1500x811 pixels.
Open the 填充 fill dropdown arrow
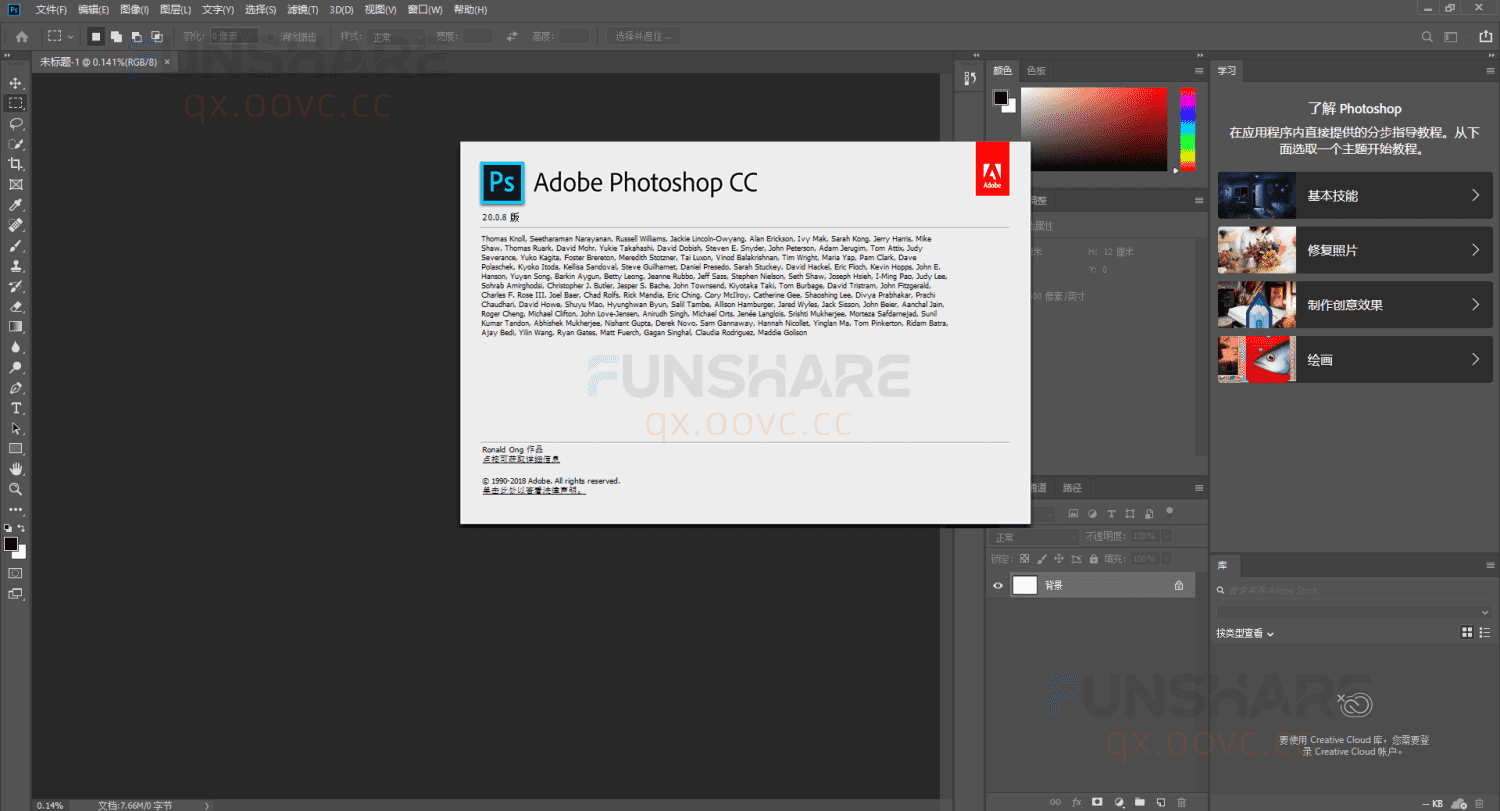coord(1166,559)
